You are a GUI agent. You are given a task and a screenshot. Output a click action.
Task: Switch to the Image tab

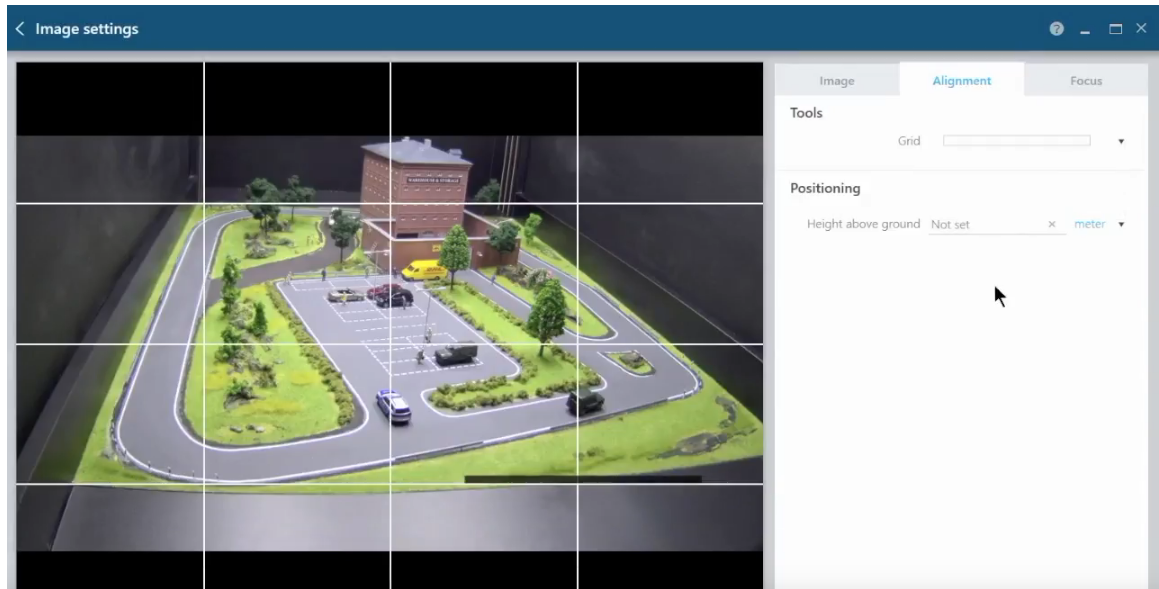pyautogui.click(x=838, y=81)
